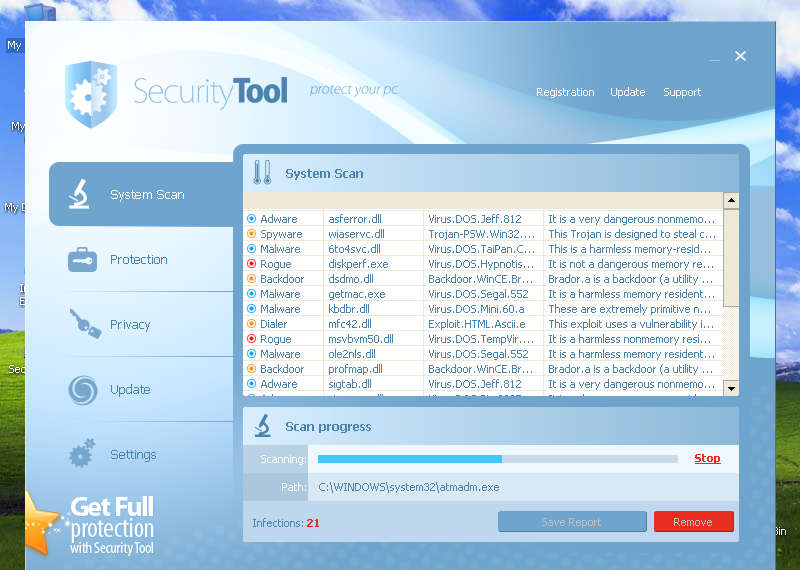
Task: Select the wiaservc.dll file name
Action: (356, 234)
